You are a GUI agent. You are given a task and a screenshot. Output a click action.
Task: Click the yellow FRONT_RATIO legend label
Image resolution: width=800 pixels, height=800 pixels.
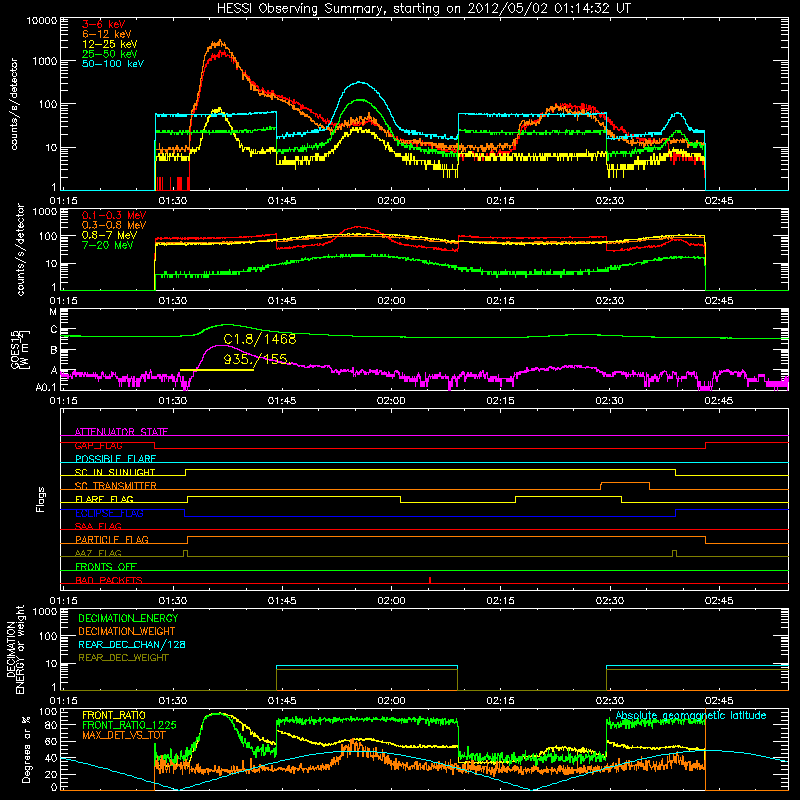pyautogui.click(x=114, y=715)
